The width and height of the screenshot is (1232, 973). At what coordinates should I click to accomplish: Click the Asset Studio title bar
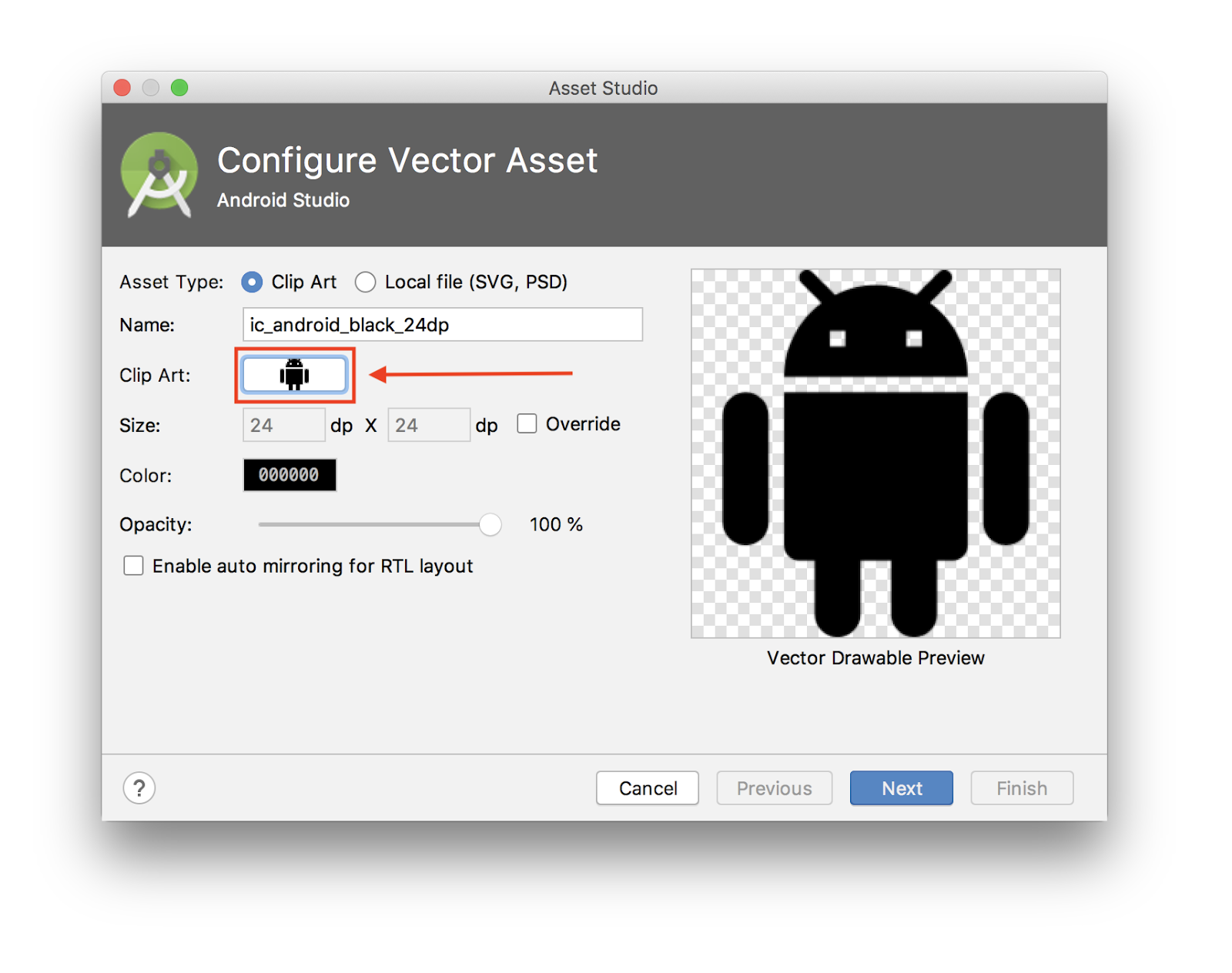[x=603, y=88]
